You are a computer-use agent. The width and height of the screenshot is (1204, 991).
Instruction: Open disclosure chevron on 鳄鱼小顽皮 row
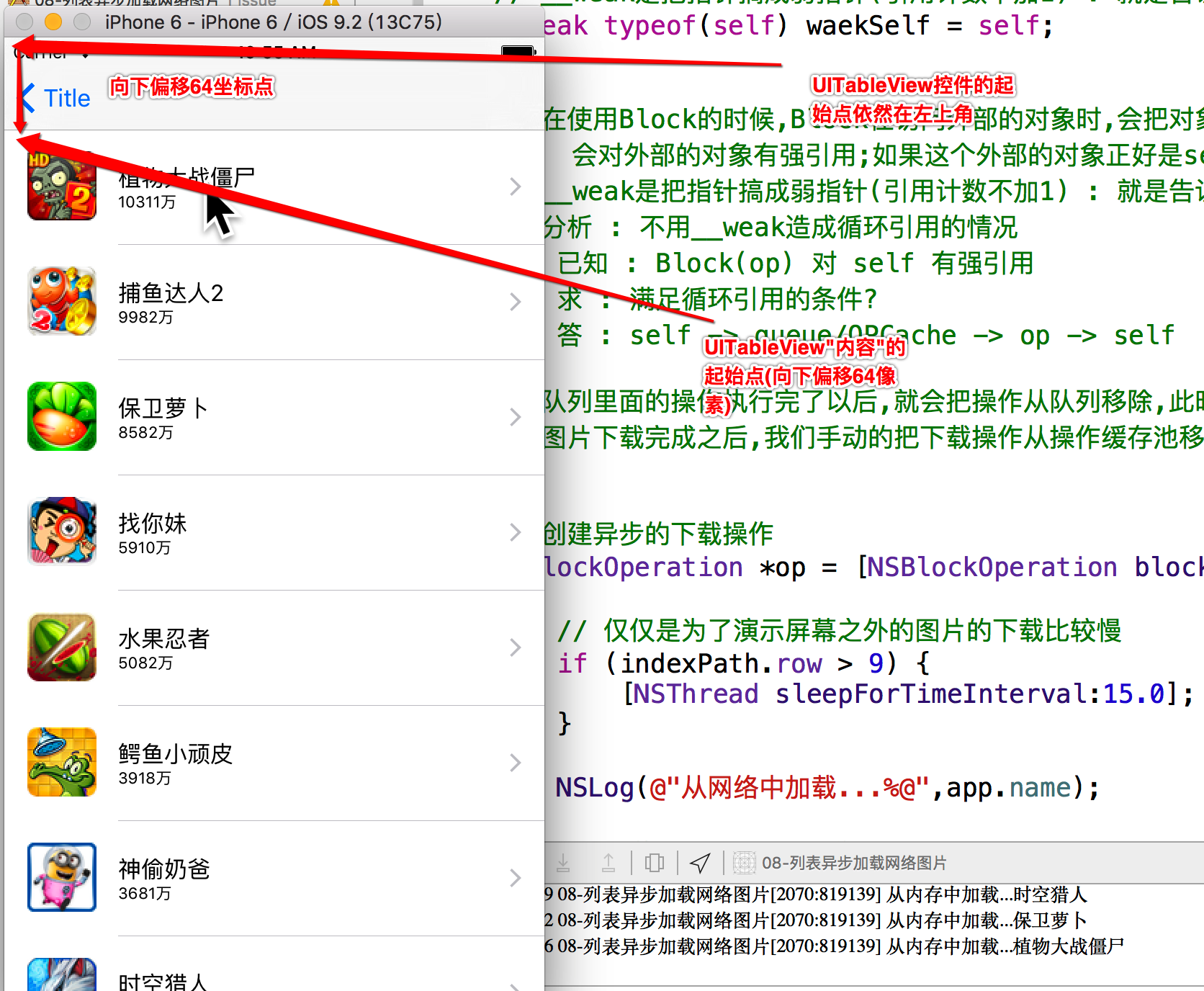(516, 763)
